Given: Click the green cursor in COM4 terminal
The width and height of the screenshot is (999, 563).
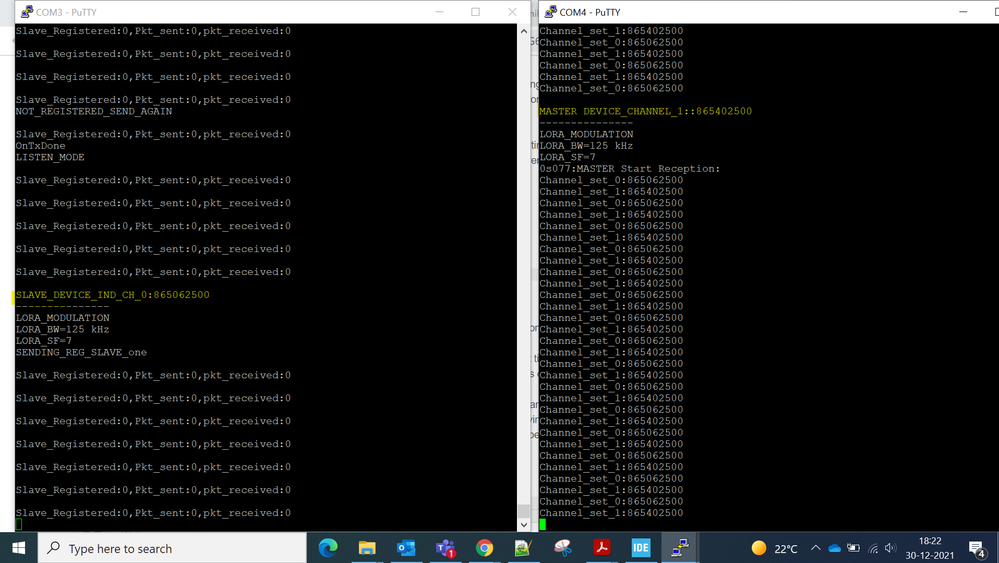Looking at the screenshot, I should point(543,524).
